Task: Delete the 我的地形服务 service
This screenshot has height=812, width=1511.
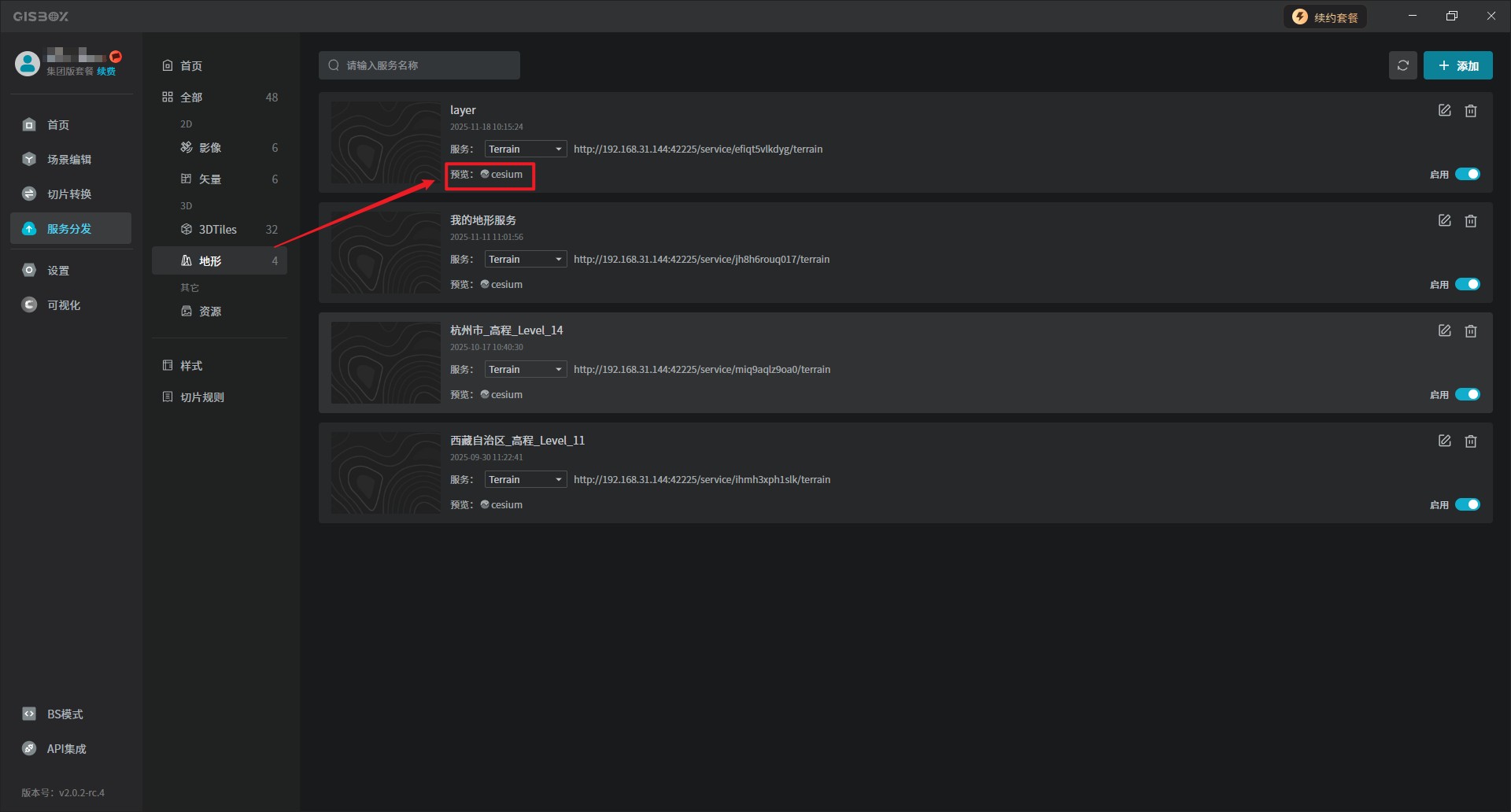Action: [x=1470, y=221]
